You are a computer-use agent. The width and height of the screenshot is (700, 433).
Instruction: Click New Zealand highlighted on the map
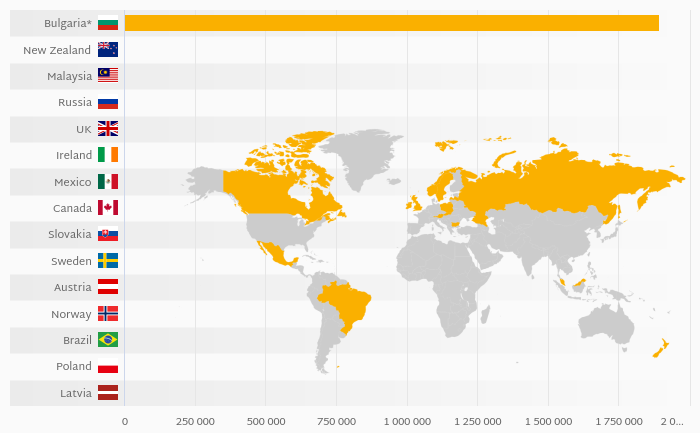(661, 349)
